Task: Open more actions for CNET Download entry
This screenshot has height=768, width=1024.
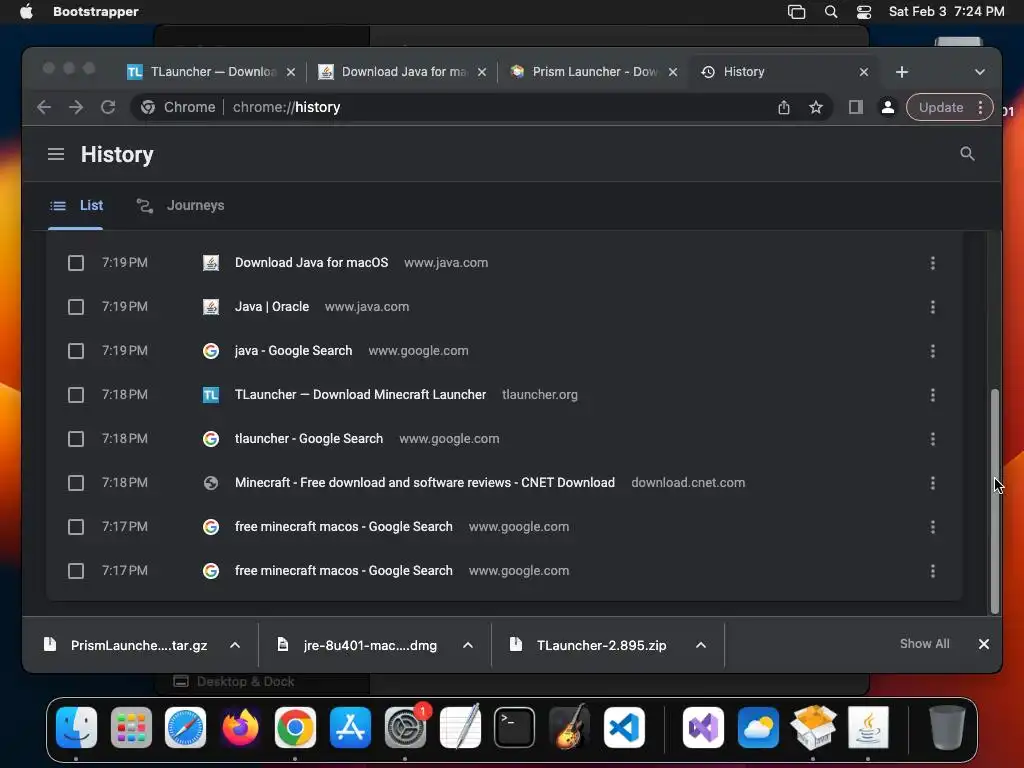Action: pos(933,483)
